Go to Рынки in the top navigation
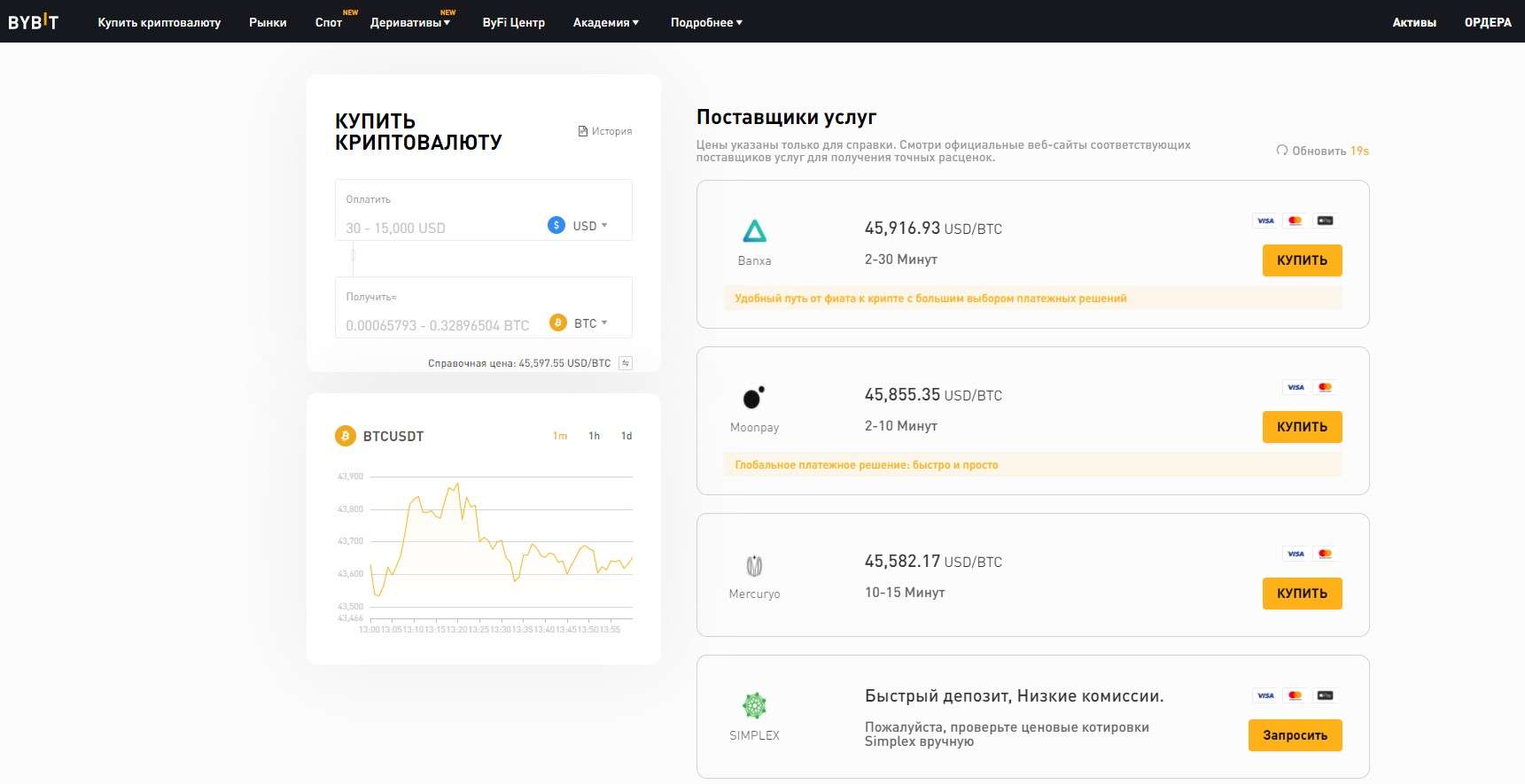The image size is (1525, 784). (268, 22)
